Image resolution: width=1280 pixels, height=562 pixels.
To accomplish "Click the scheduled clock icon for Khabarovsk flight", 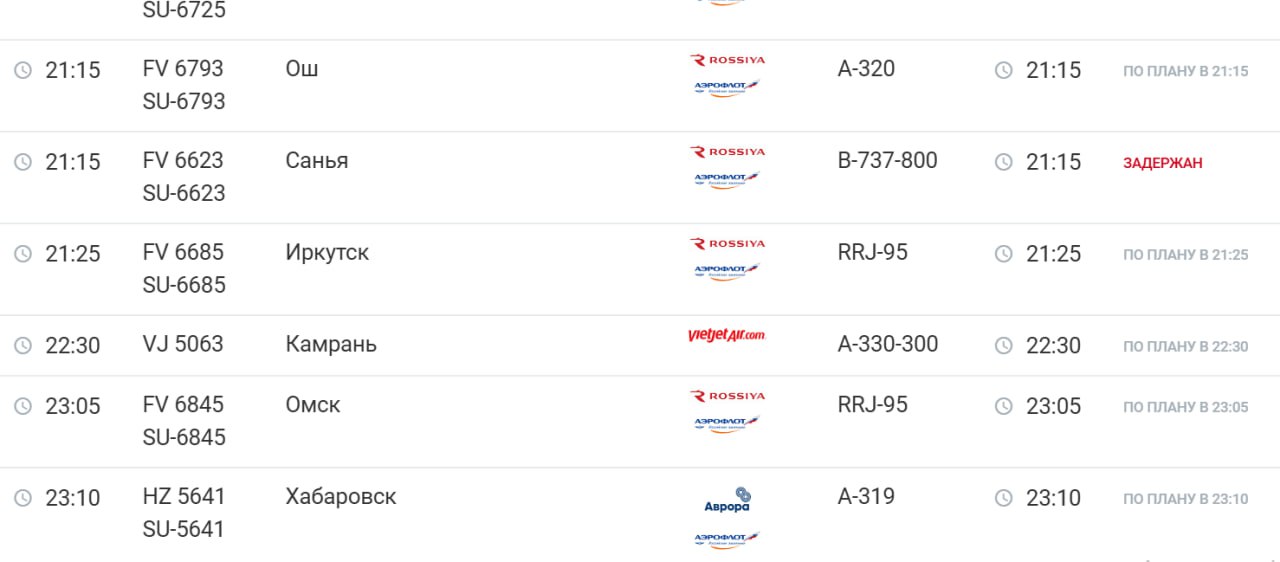I will click(22, 497).
